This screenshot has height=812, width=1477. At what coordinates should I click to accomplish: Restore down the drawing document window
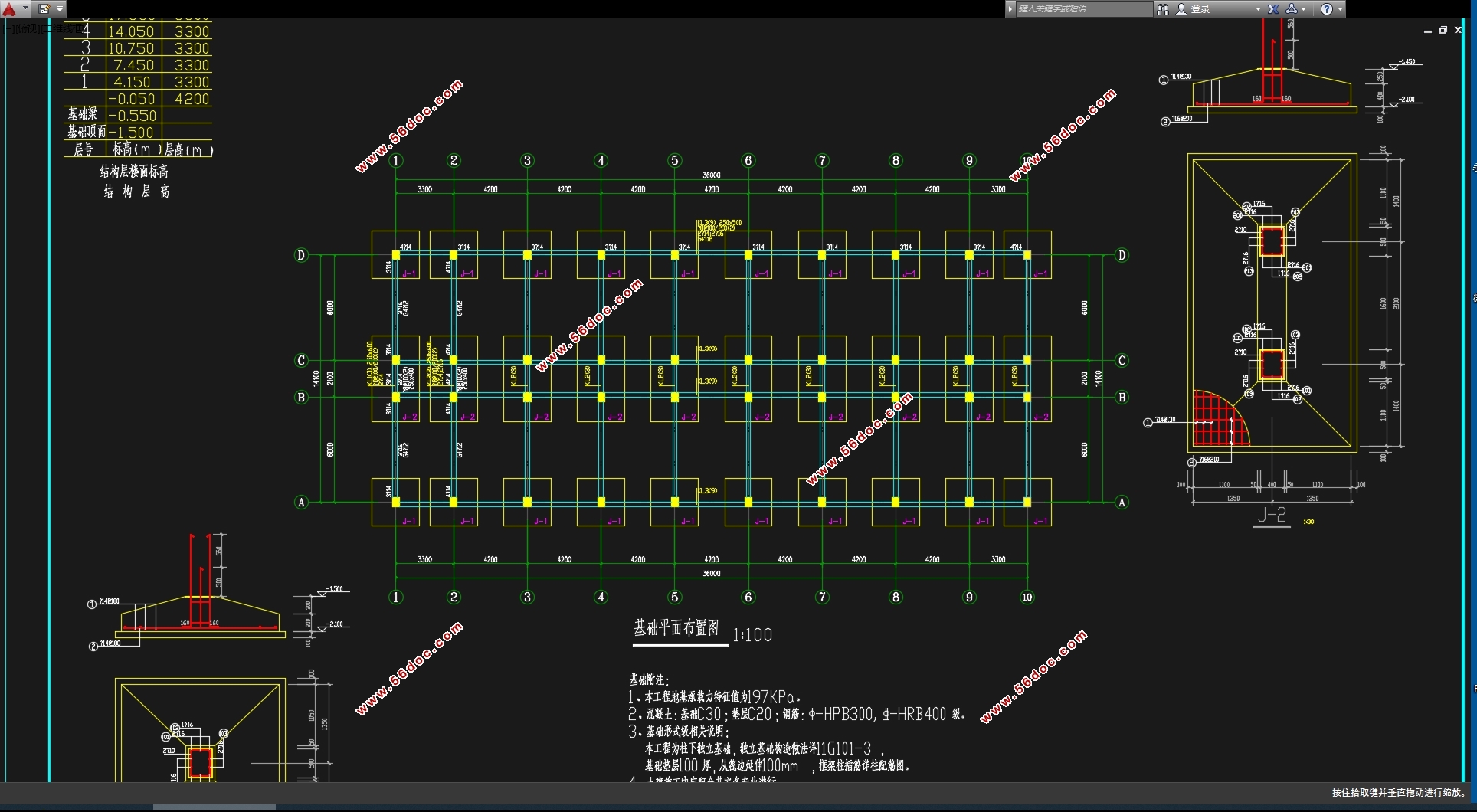[x=1443, y=30]
